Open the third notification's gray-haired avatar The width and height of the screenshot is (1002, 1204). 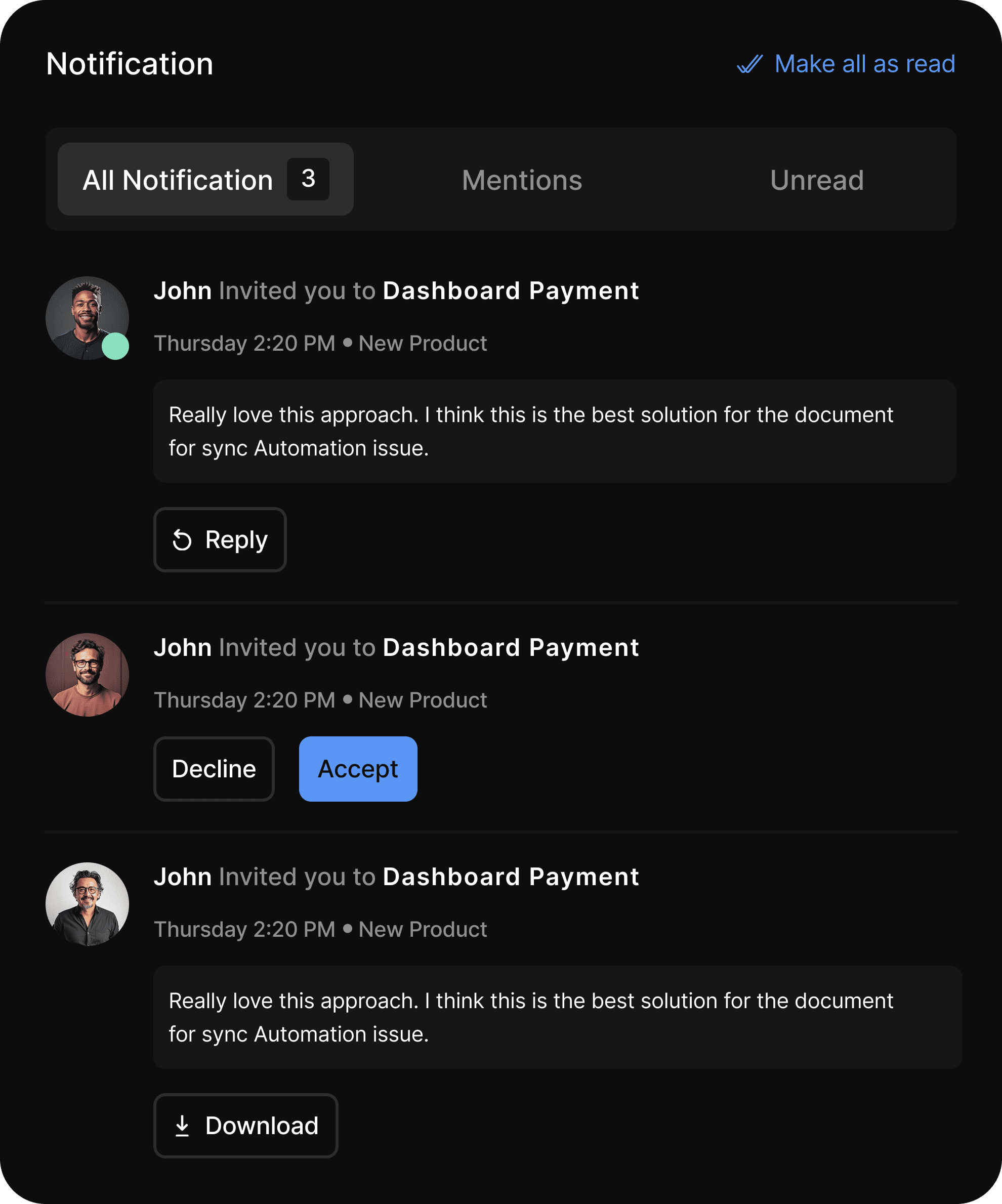pyautogui.click(x=87, y=903)
